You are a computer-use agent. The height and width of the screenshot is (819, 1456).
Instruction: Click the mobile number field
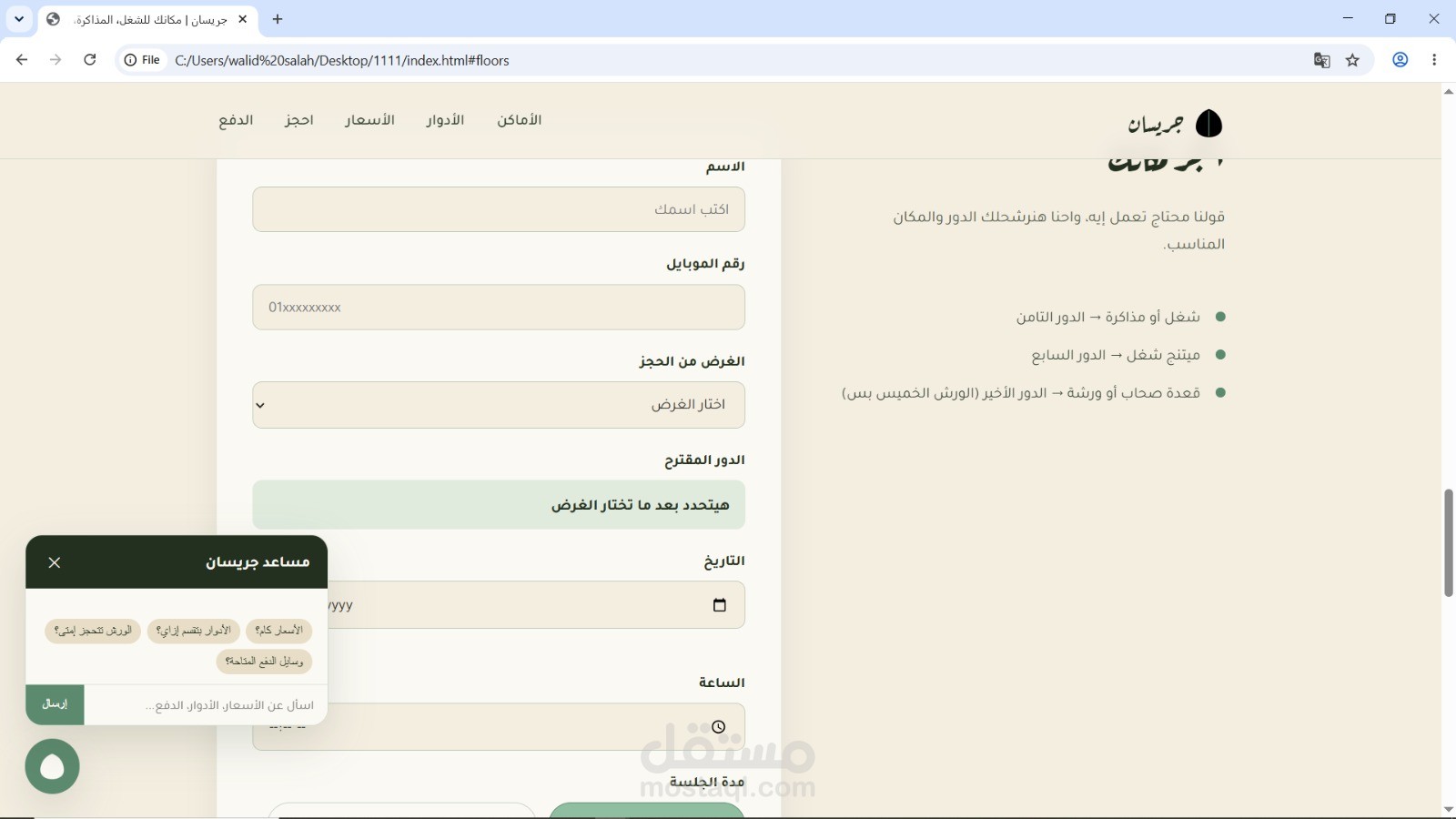pos(499,307)
